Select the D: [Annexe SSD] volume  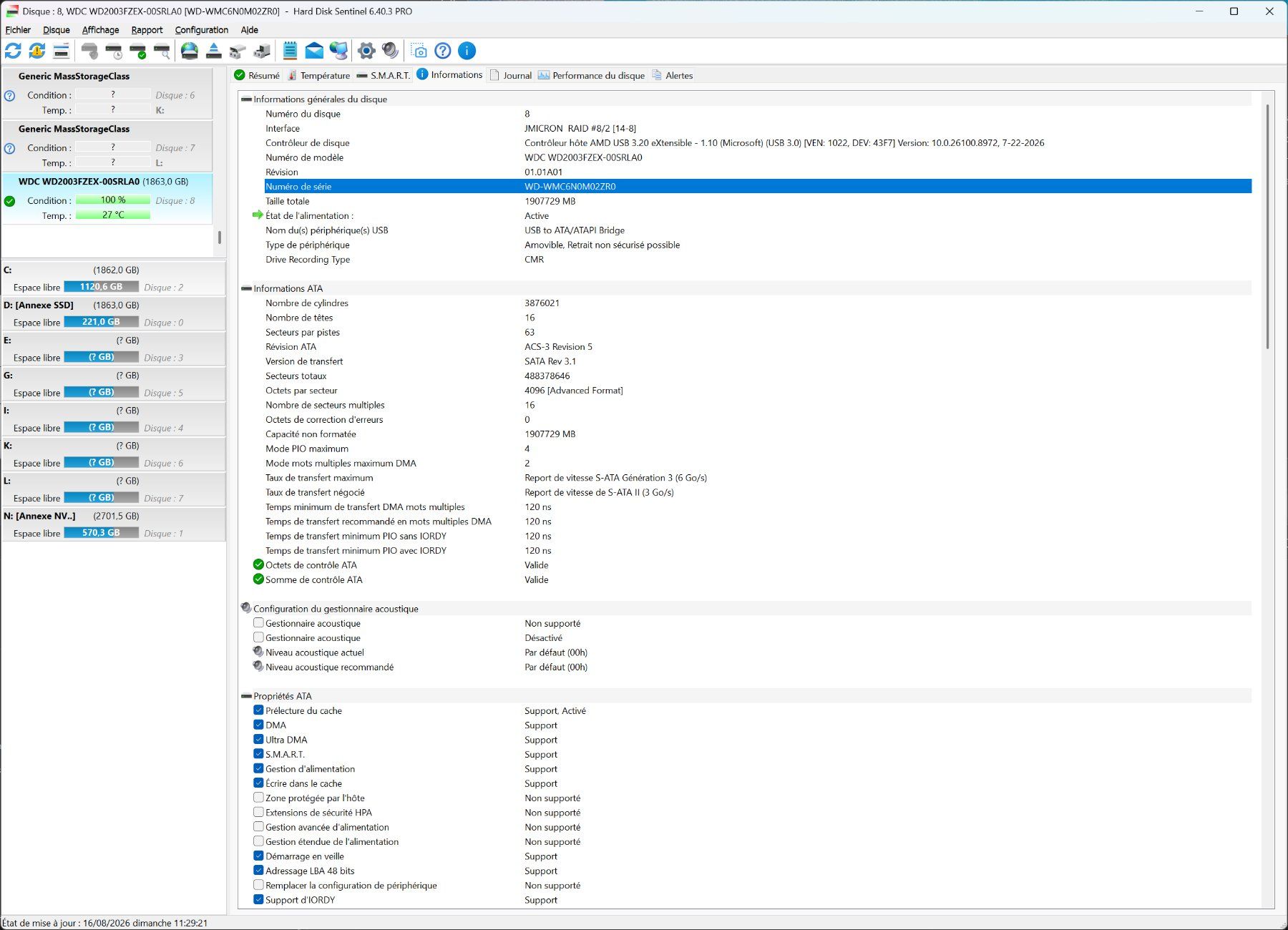(x=114, y=313)
